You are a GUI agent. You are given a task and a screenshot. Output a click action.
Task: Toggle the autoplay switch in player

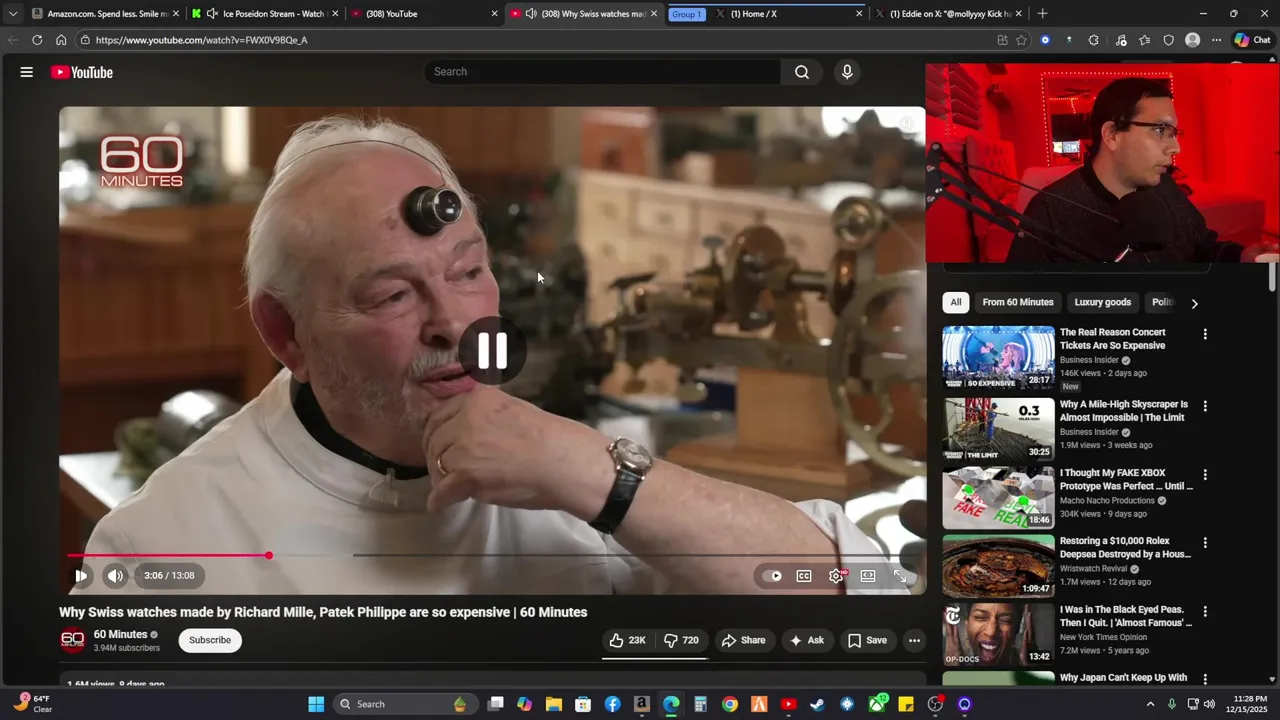pos(771,576)
